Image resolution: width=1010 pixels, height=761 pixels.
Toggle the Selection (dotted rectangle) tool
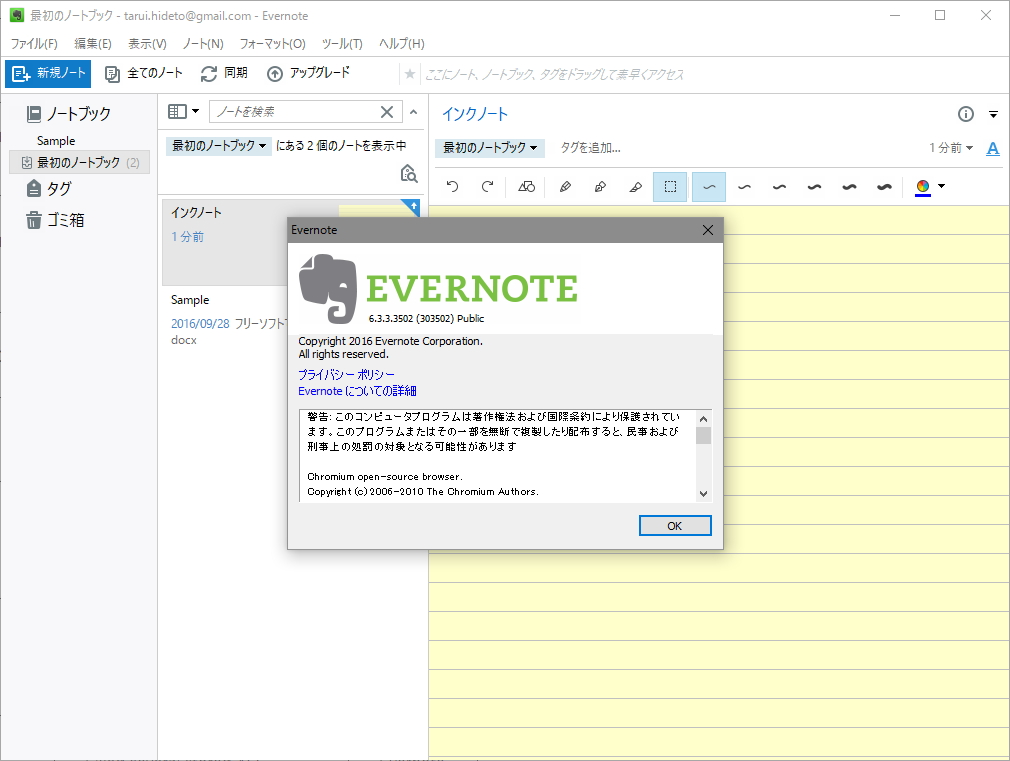tap(671, 187)
